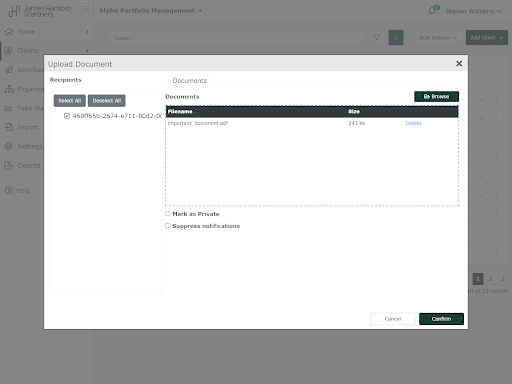
Task: Open Import in sidebar
Action: (x=28, y=127)
